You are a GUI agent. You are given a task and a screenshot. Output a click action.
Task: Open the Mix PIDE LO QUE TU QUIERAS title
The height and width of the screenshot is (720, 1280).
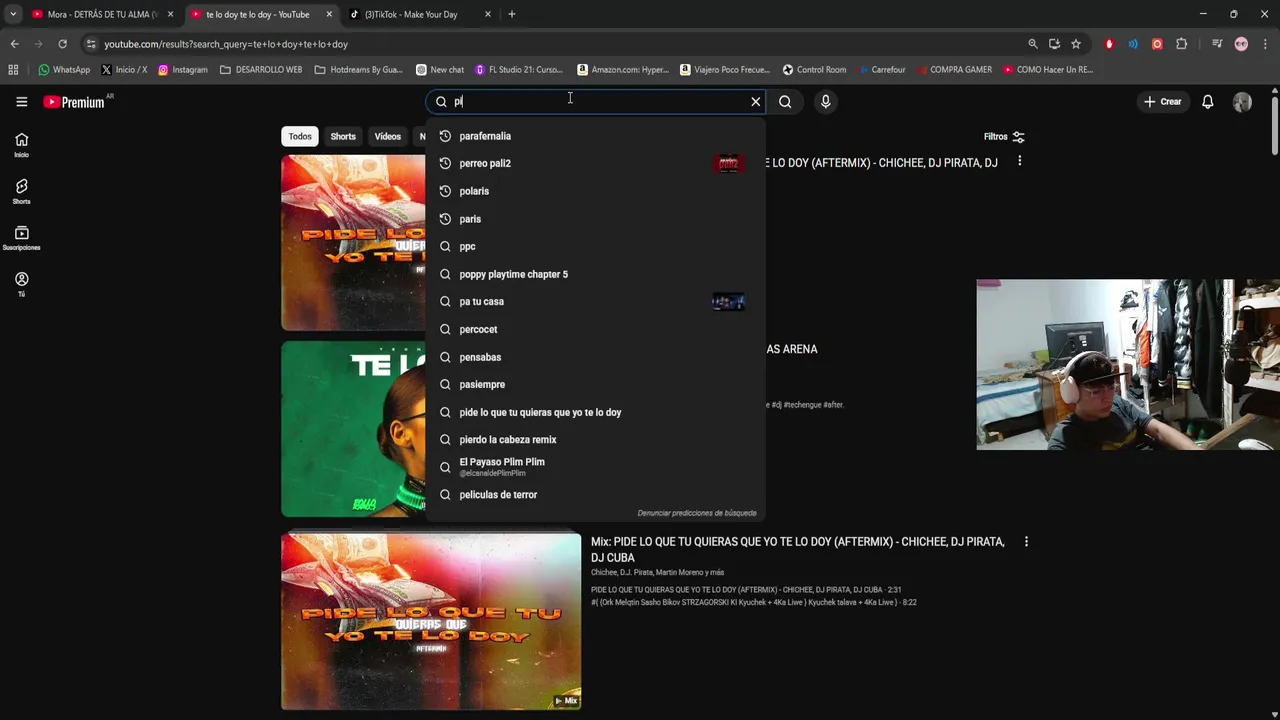point(797,549)
